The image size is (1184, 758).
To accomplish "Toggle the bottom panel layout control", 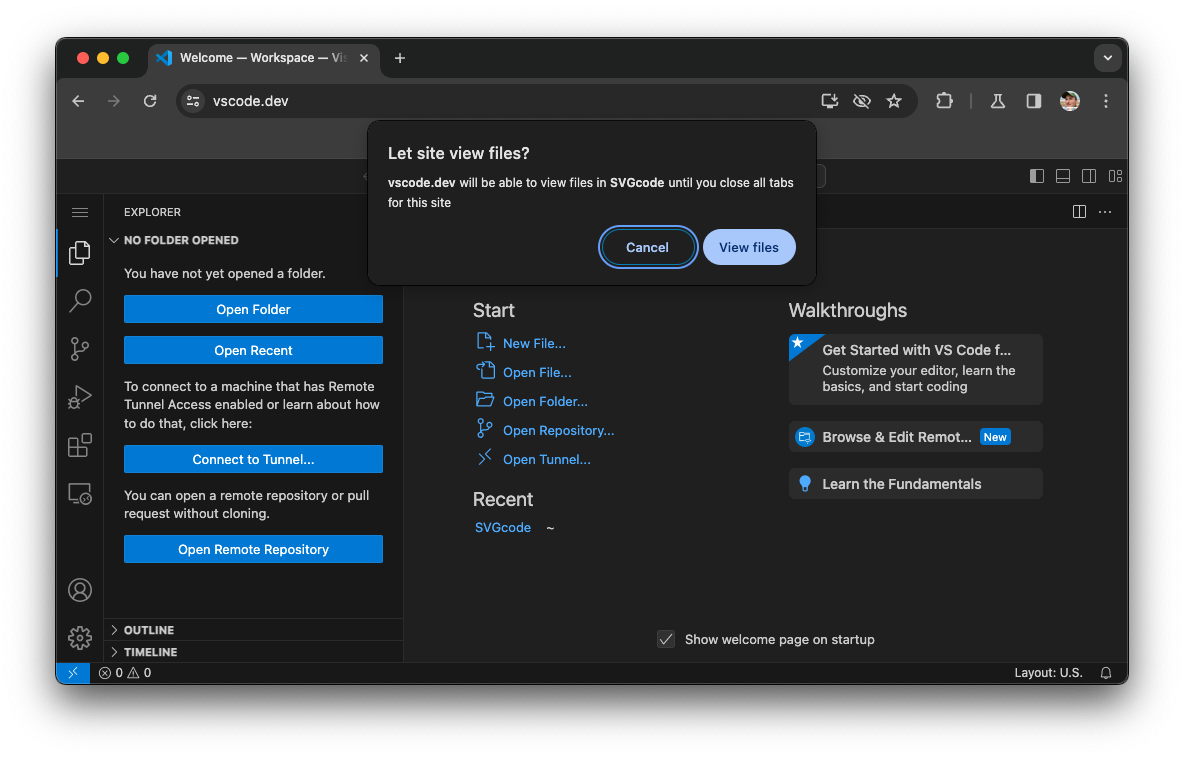I will click(1062, 175).
